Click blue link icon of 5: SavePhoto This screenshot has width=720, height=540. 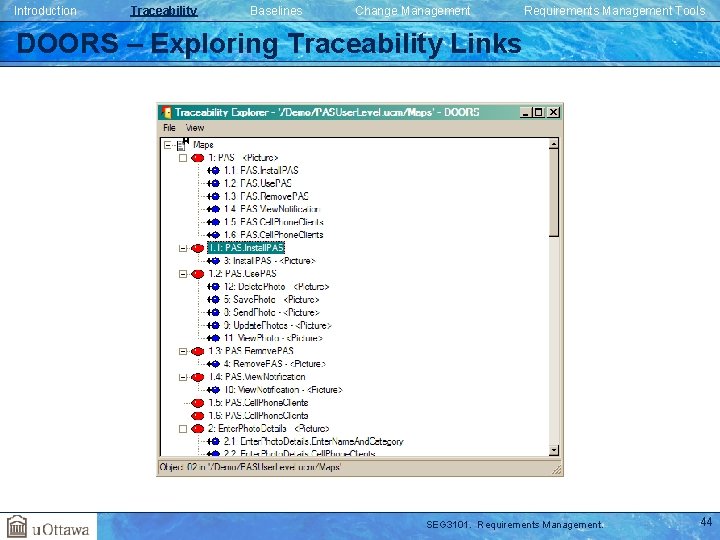click(x=214, y=300)
